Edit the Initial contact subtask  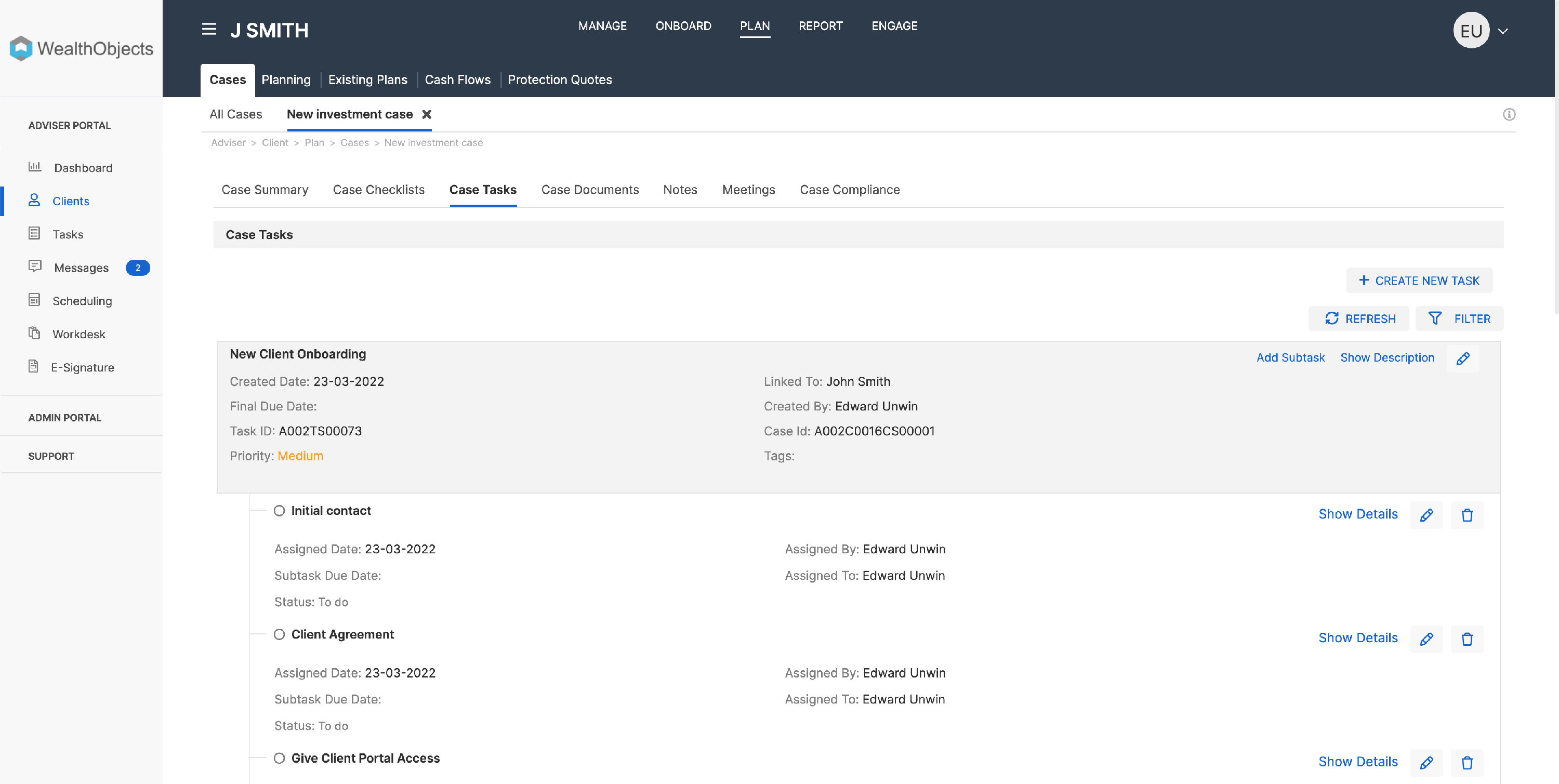[1426, 515]
